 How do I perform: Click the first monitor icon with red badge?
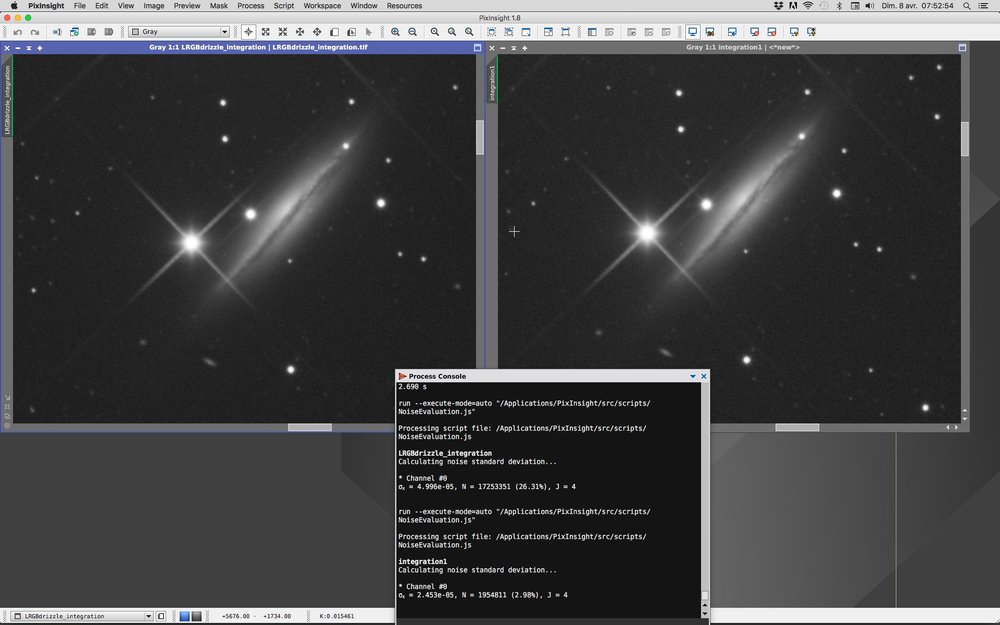coord(754,32)
